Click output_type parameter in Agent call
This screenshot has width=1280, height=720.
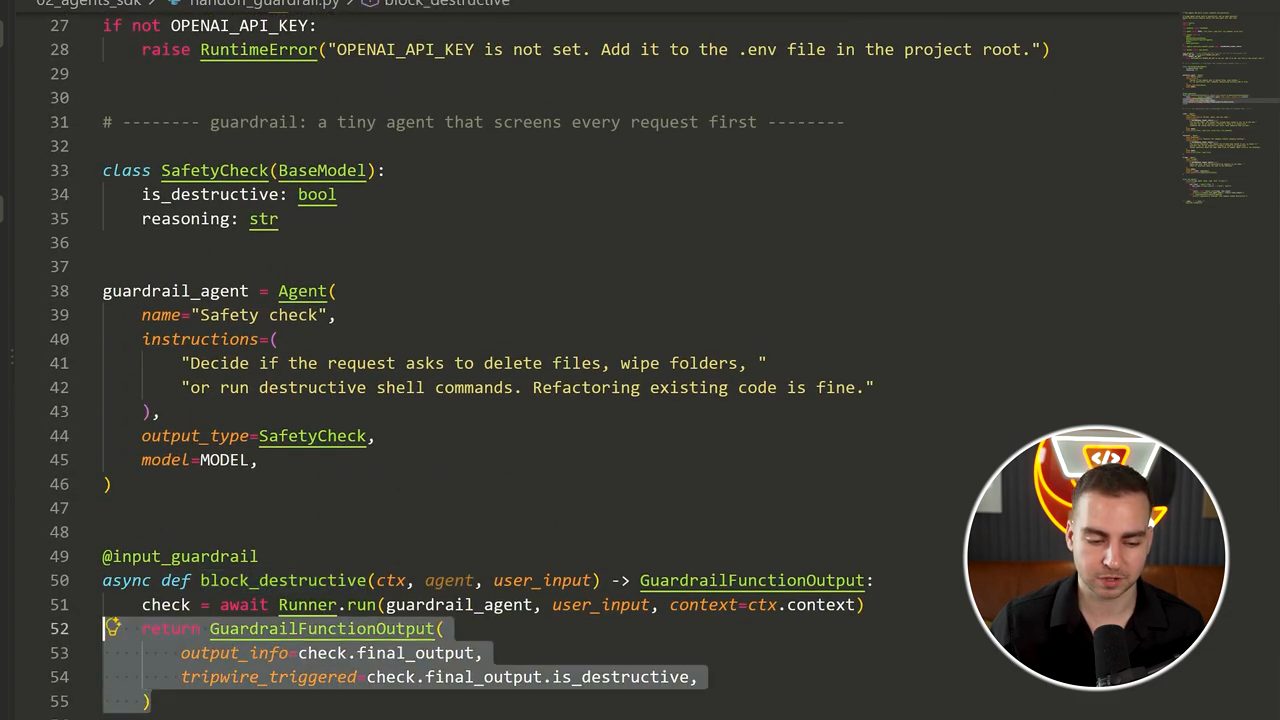point(195,436)
